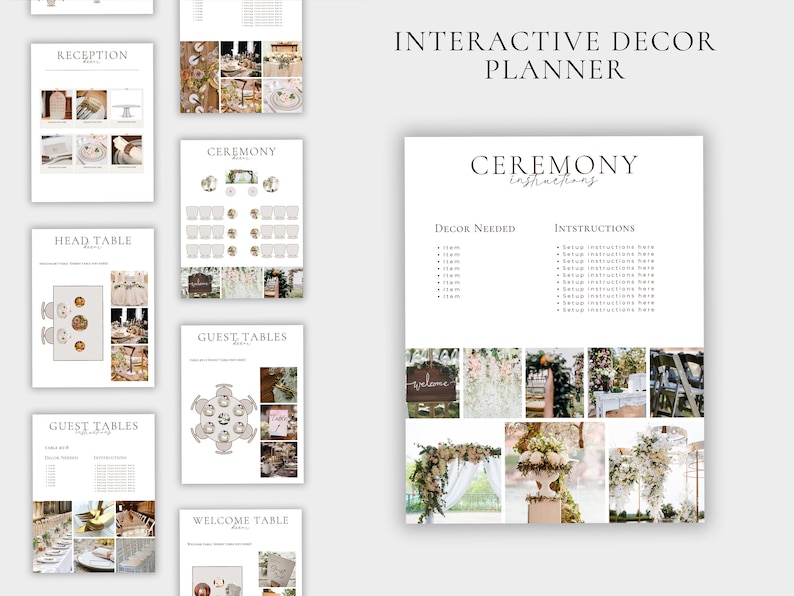This screenshot has height=596, width=794.
Task: Click the ceremony arch in seating diagram
Action: (242, 177)
